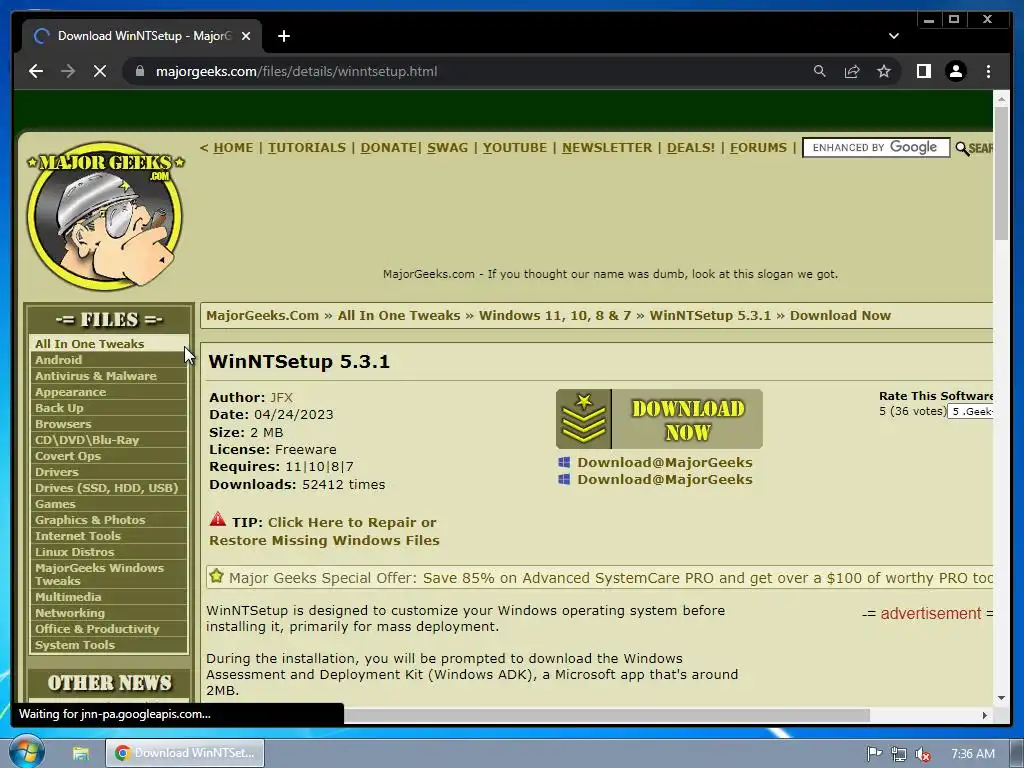Open a new Chrome tab
The height and width of the screenshot is (768, 1024).
click(283, 36)
